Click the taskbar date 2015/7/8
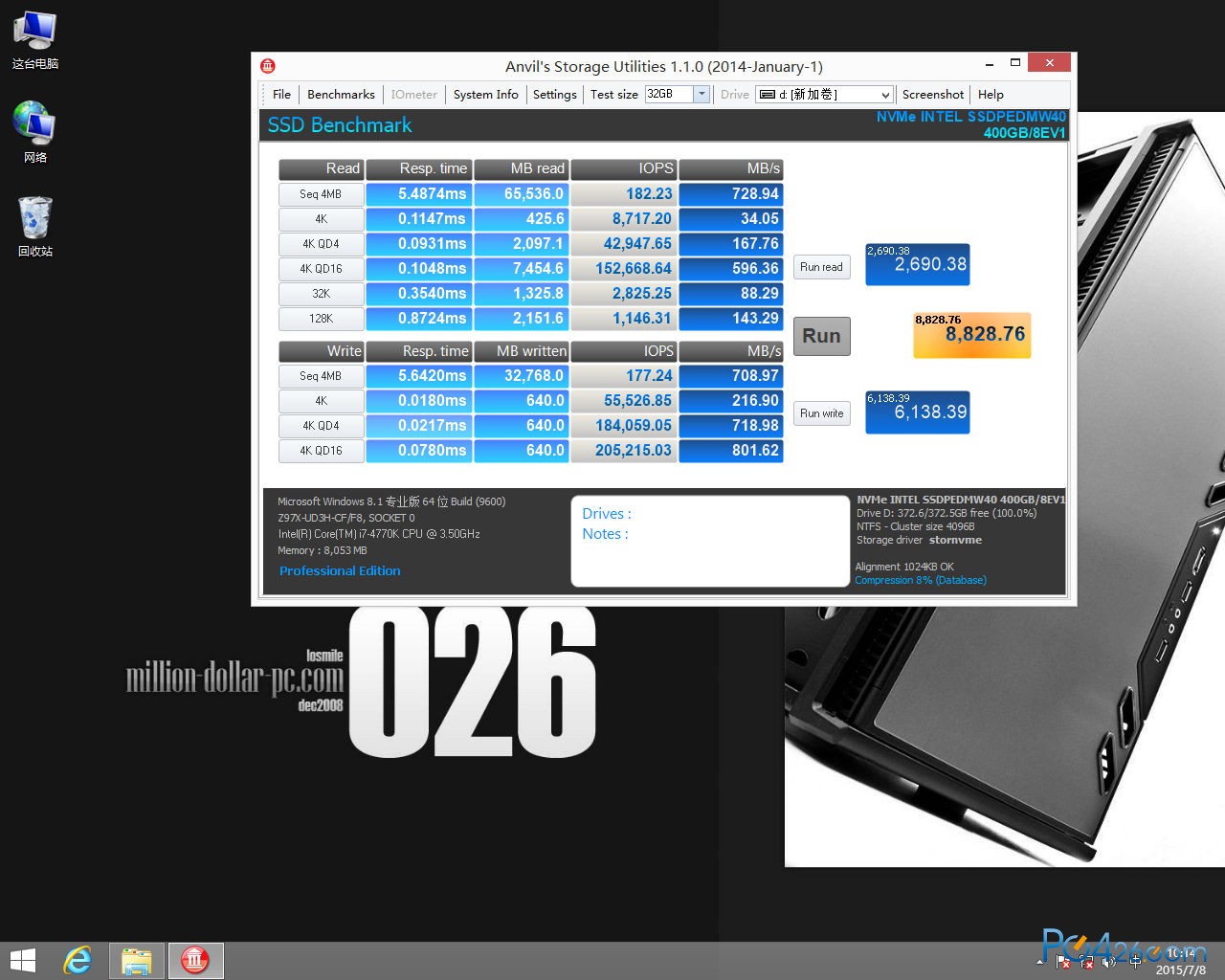The image size is (1225, 980). click(x=1181, y=969)
